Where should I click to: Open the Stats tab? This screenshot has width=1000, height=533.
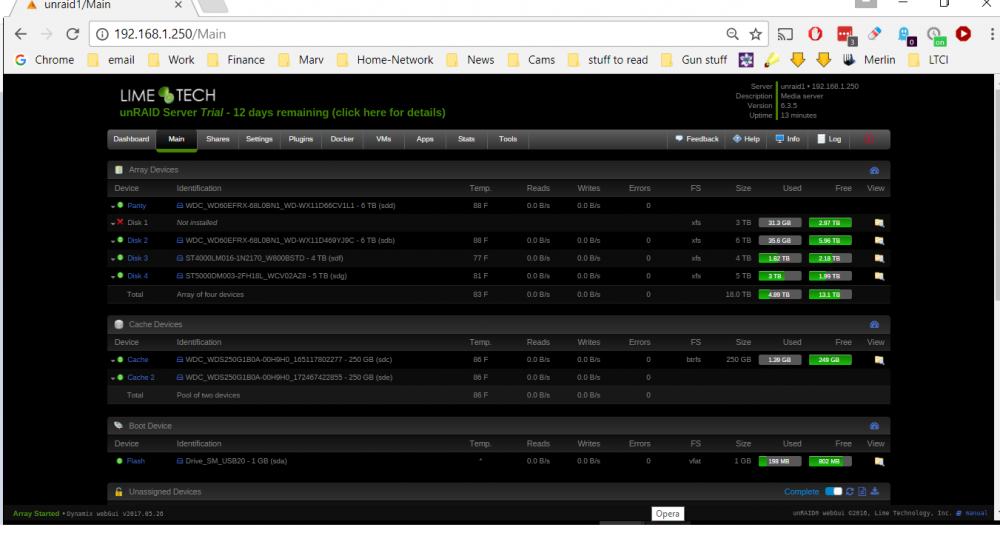pos(466,139)
